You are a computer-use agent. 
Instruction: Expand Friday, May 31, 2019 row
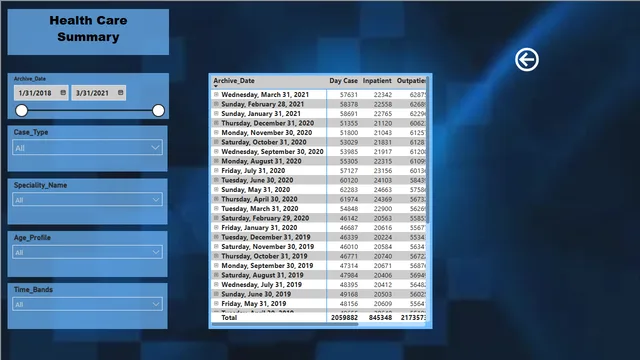[x=216, y=303]
